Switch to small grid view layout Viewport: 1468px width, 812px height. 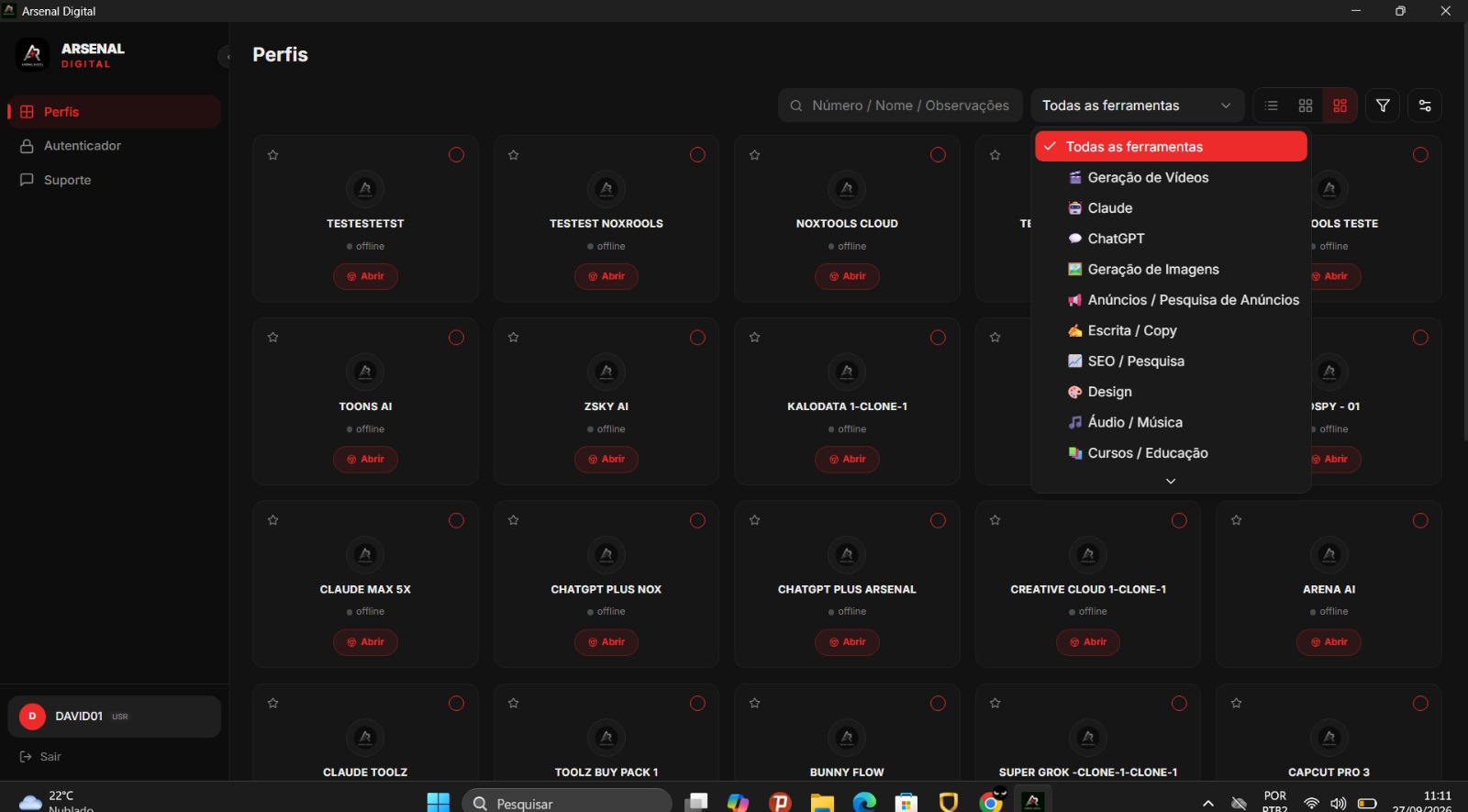[x=1306, y=106]
